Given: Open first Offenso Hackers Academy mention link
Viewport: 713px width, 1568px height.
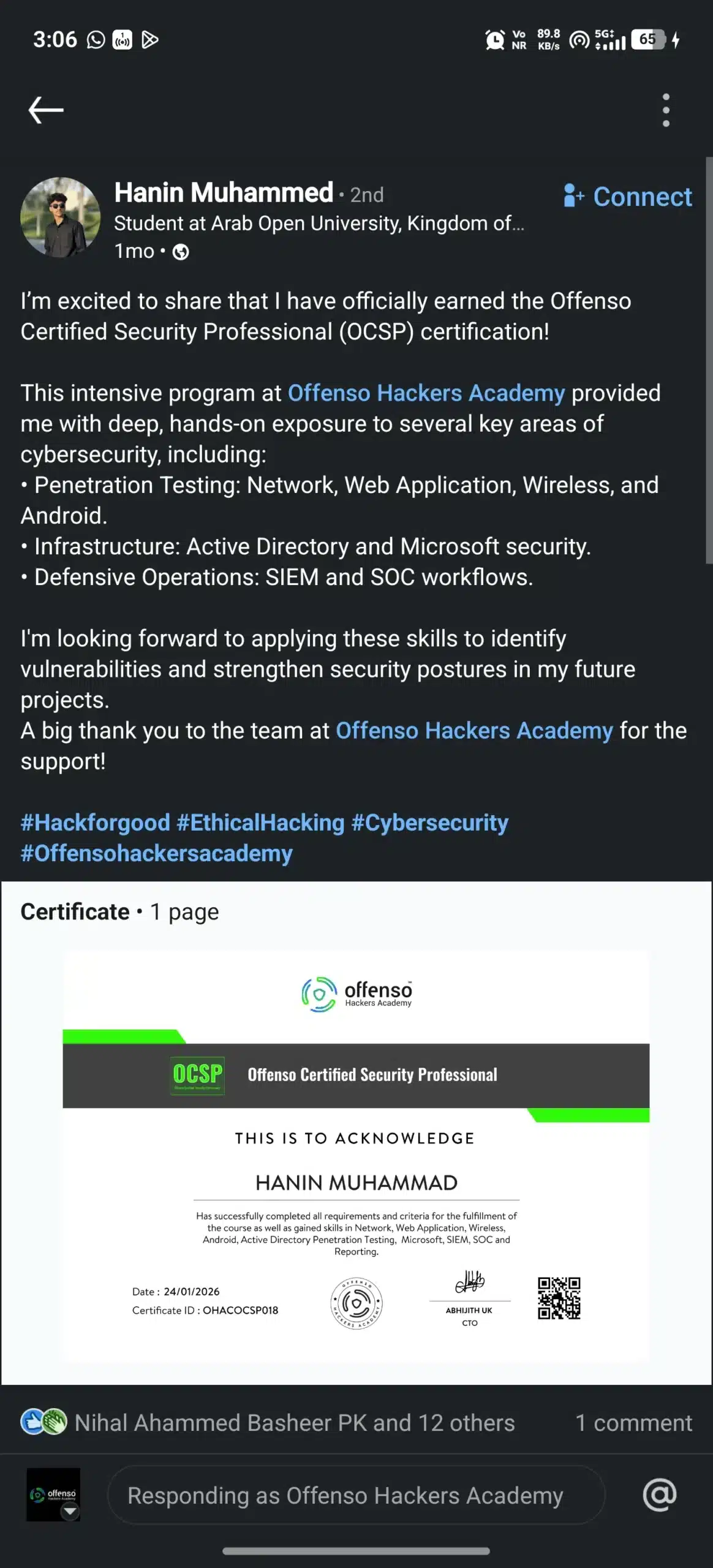Looking at the screenshot, I should click(426, 393).
